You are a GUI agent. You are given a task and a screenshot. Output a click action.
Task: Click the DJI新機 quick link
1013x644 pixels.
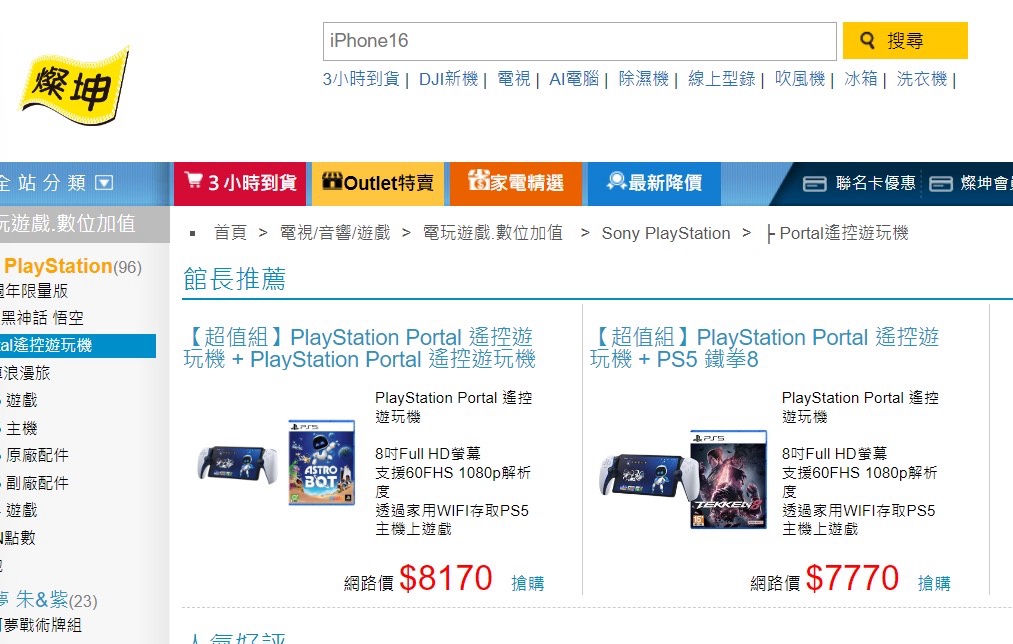click(x=448, y=79)
